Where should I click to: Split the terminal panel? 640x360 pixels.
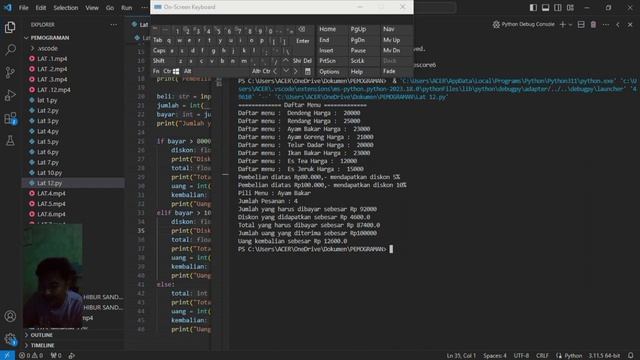tap(581, 24)
